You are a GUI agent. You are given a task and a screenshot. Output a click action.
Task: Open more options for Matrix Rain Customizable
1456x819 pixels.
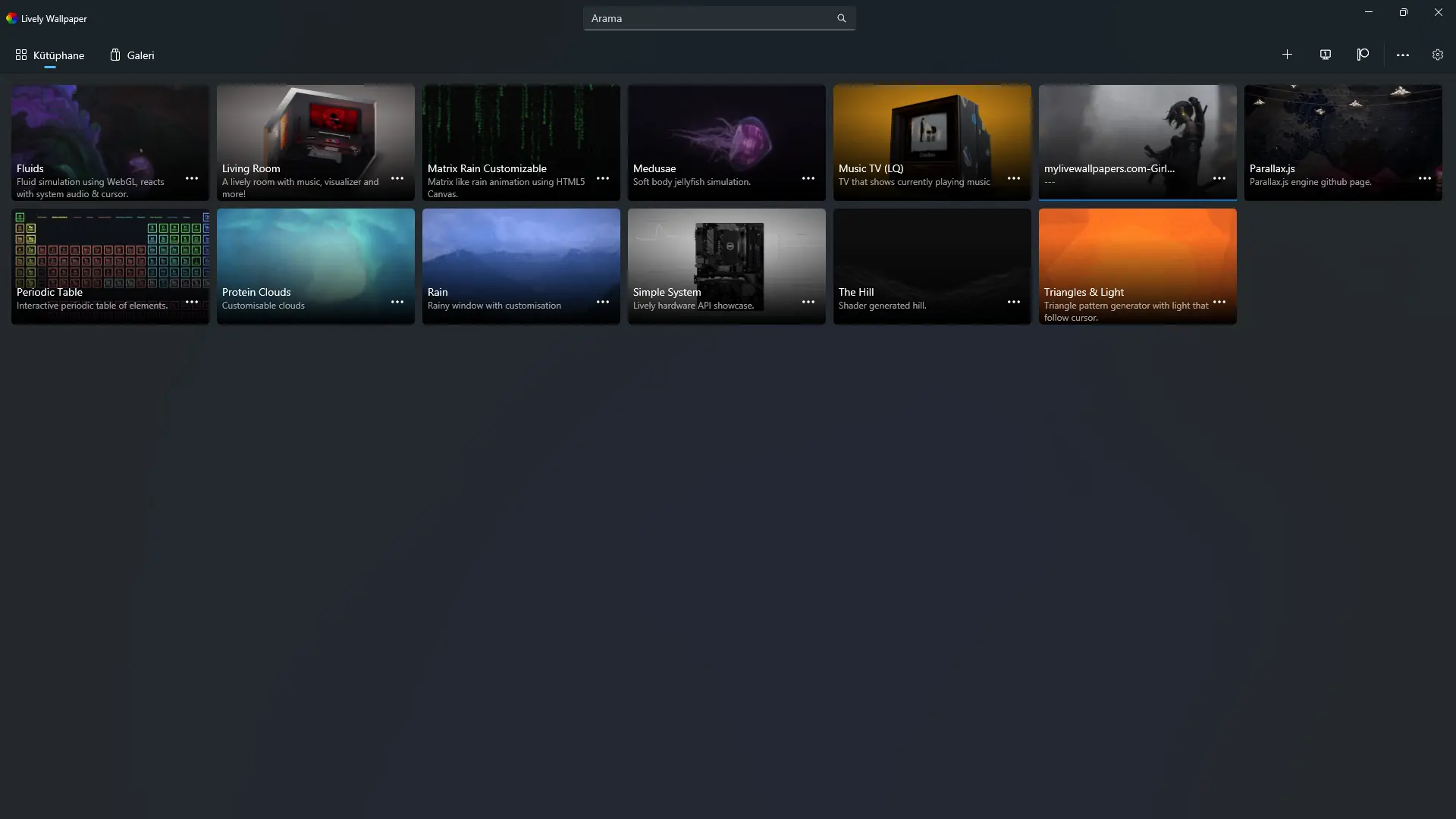(x=603, y=178)
